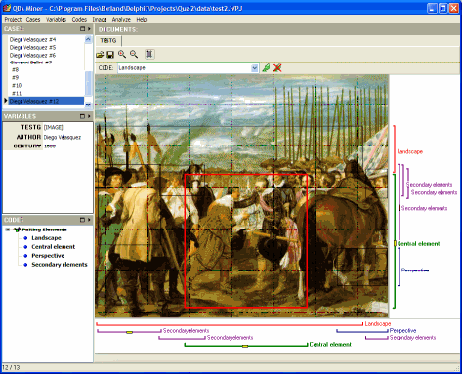Image resolution: width=462 pixels, height=374 pixels.
Task: Click the 12 / 13 status bar counter
Action: pos(11,367)
